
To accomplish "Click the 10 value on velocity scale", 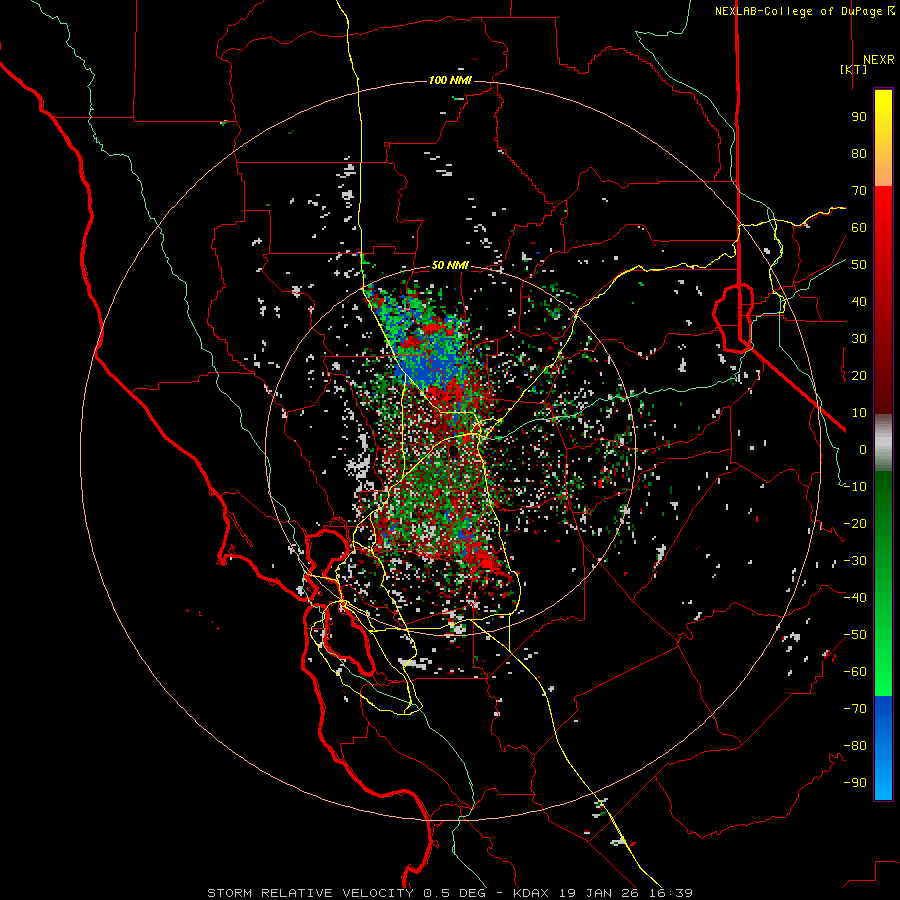I will [x=859, y=413].
